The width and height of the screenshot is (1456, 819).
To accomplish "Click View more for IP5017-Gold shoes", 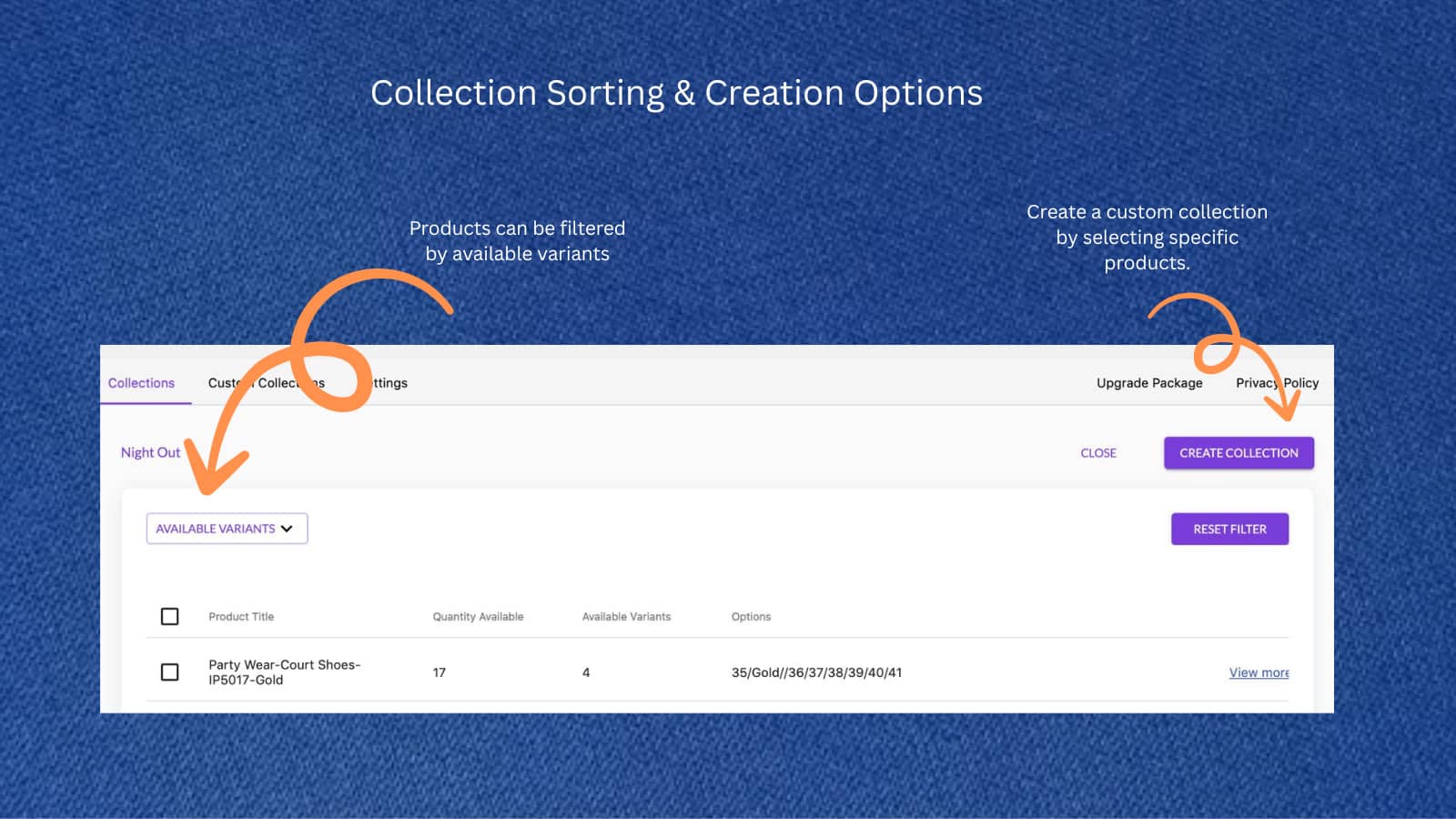I will 1259,672.
